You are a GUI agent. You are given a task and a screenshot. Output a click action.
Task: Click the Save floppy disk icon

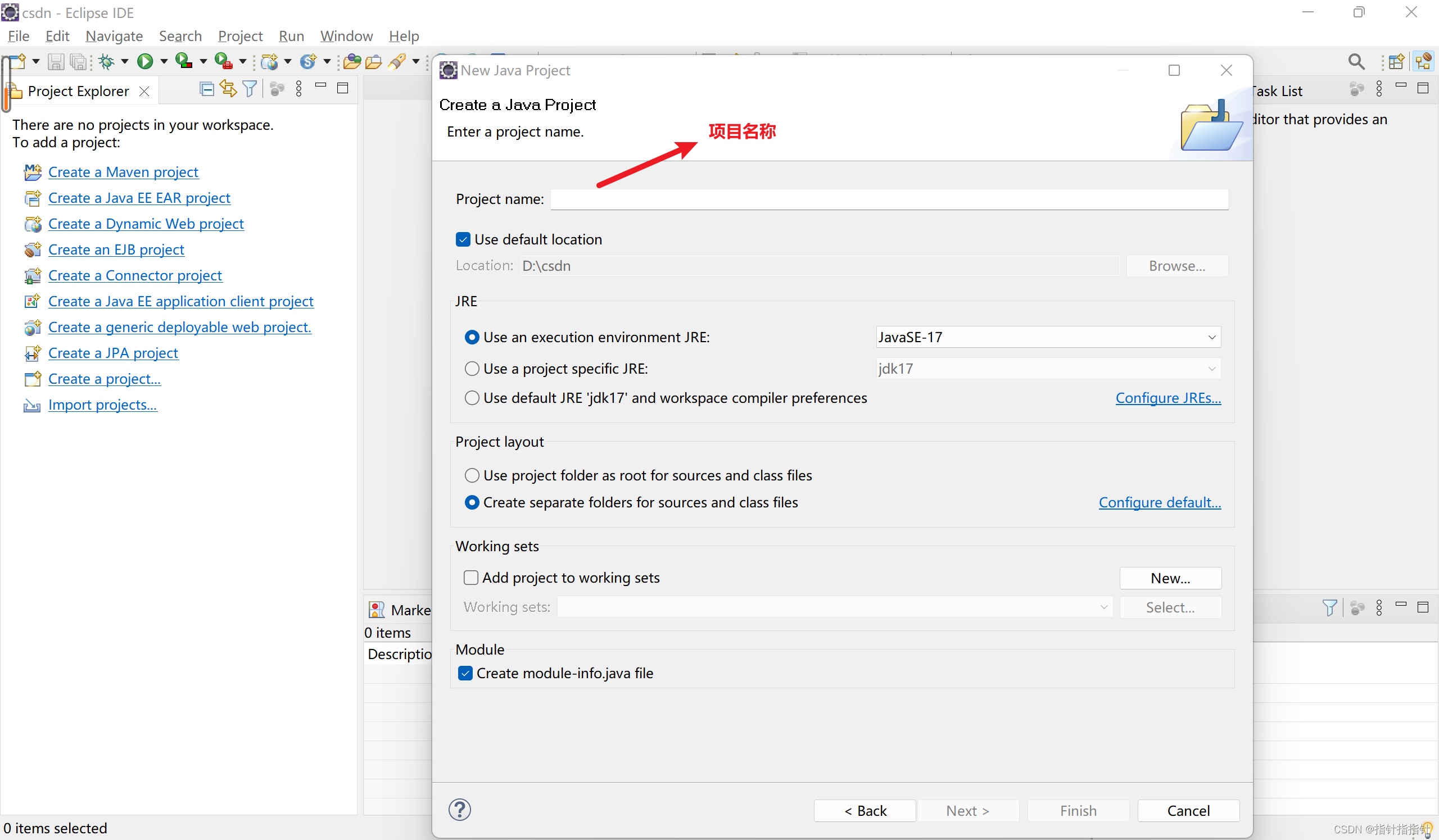[x=56, y=61]
